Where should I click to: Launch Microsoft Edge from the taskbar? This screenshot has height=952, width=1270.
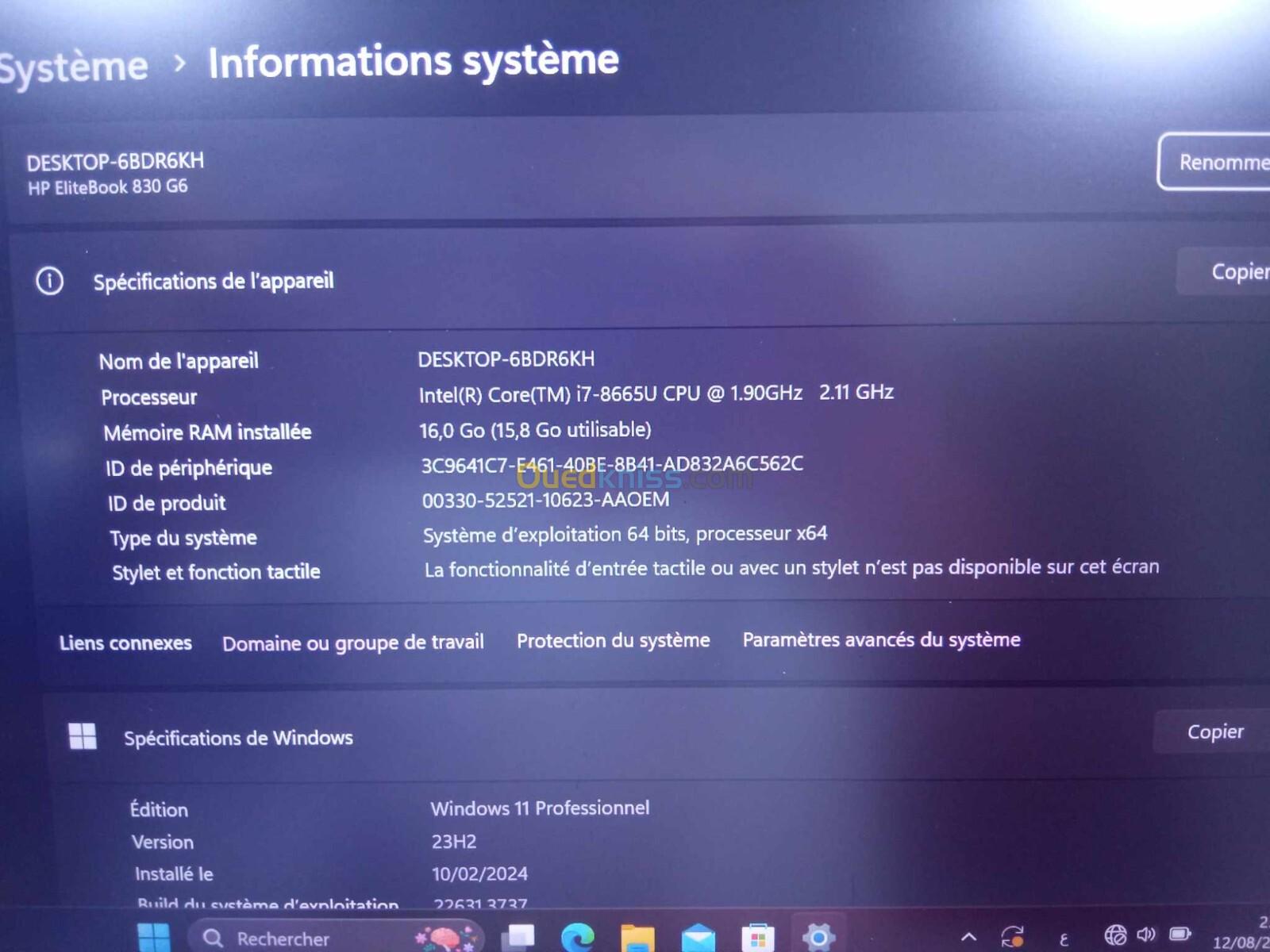tap(578, 939)
